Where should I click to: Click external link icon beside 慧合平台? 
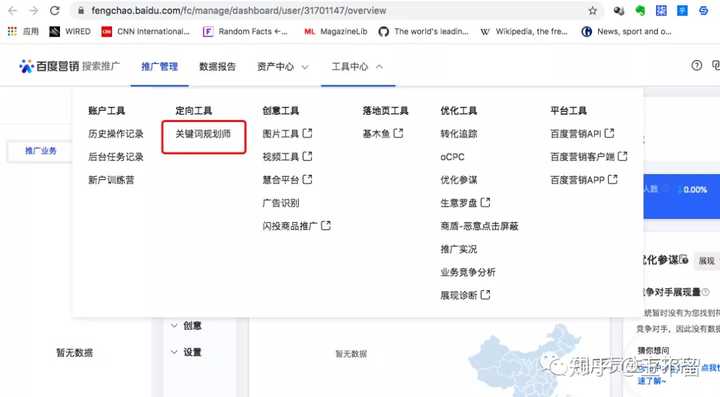tap(307, 179)
